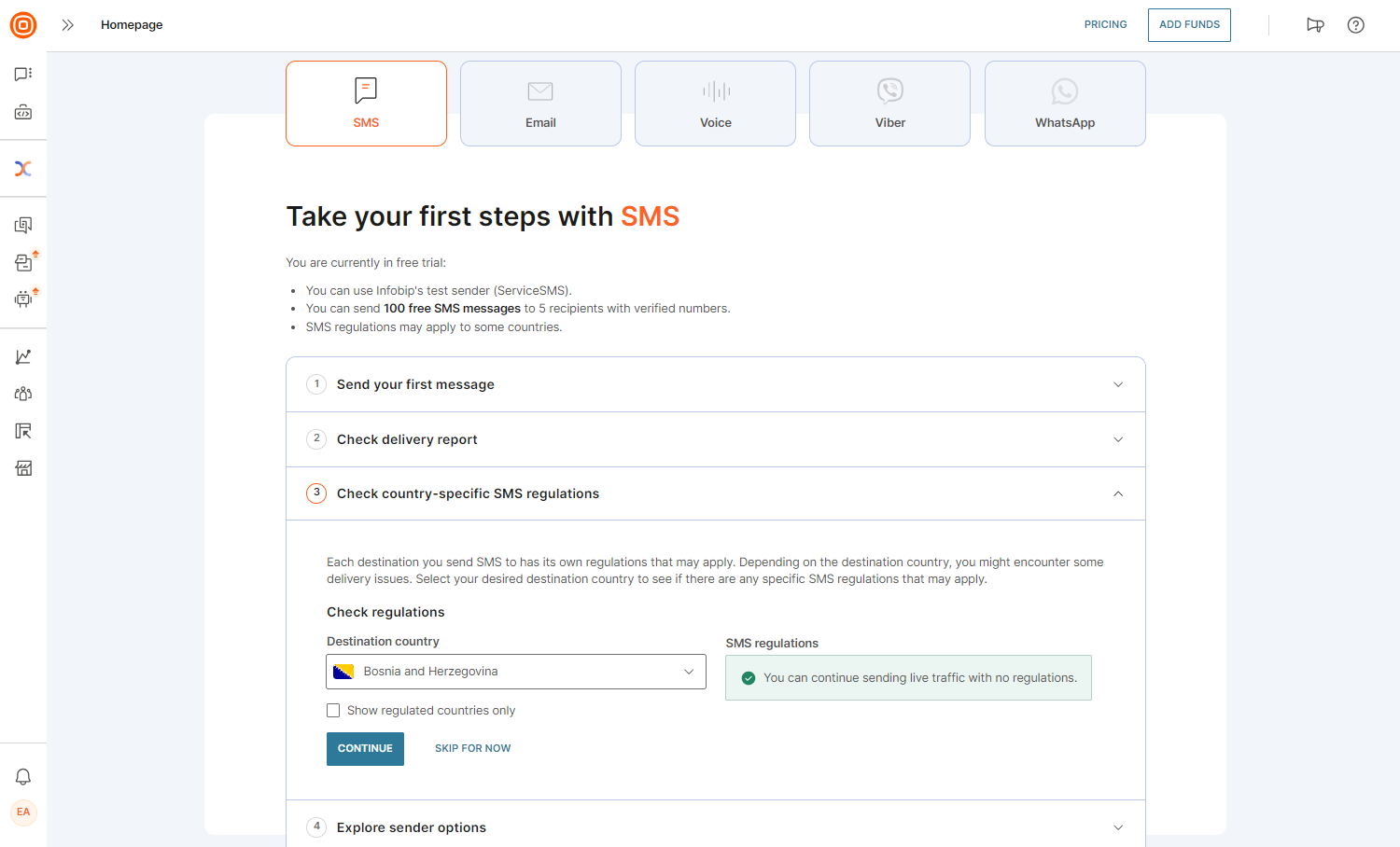Open the Answers chatbot robot icon
This screenshot has width=1400, height=847.
(x=23, y=299)
